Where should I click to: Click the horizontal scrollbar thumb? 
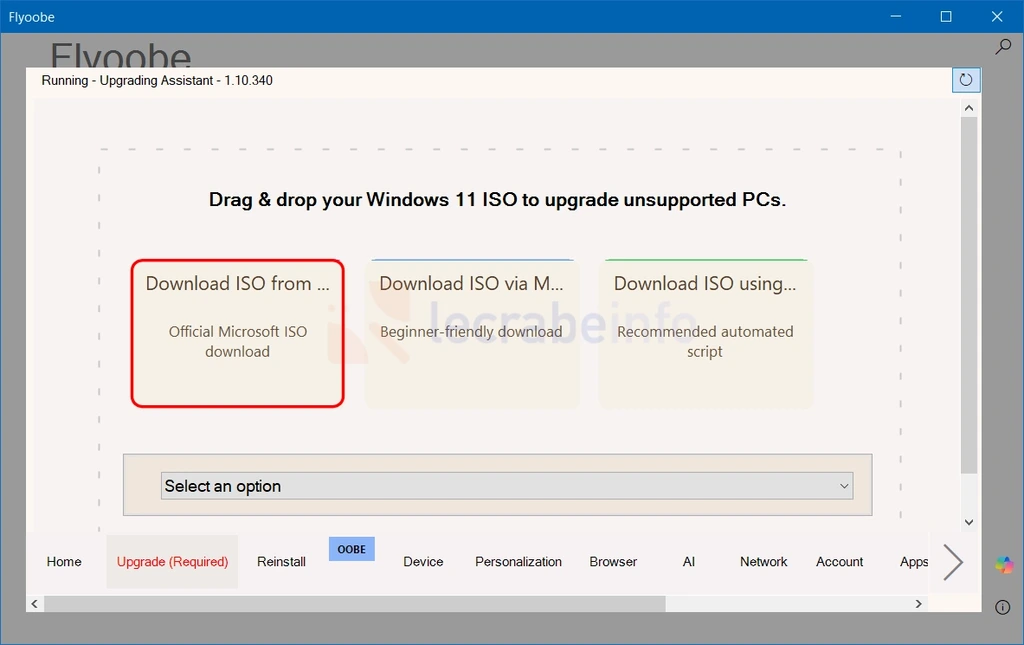pyautogui.click(x=355, y=604)
